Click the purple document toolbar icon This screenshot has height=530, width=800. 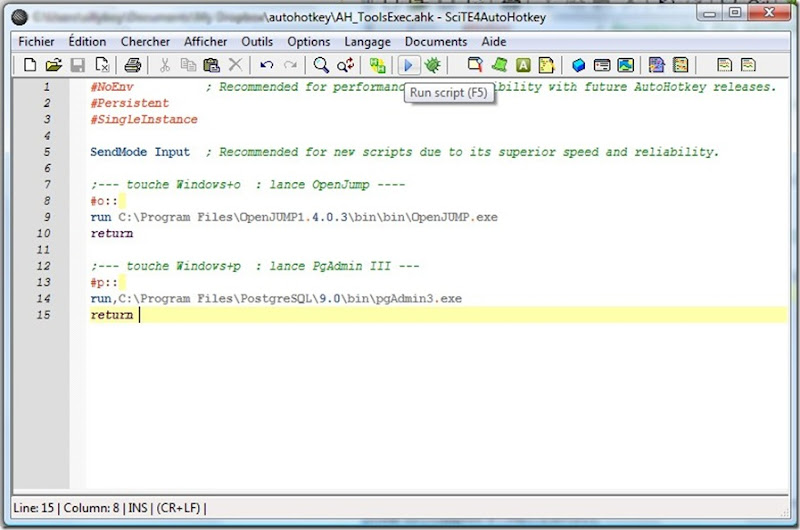point(657,65)
